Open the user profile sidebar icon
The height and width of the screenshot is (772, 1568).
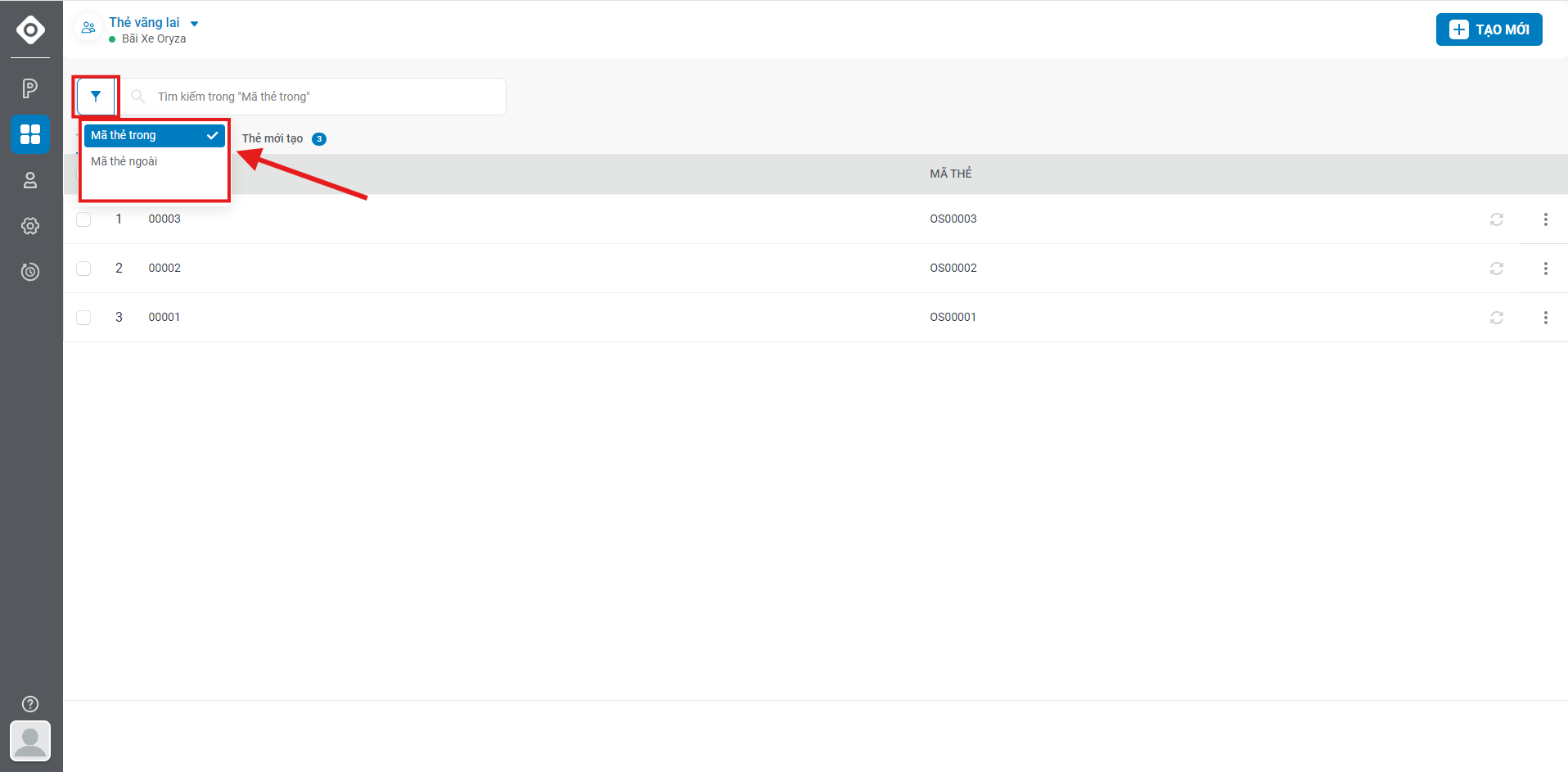point(30,180)
